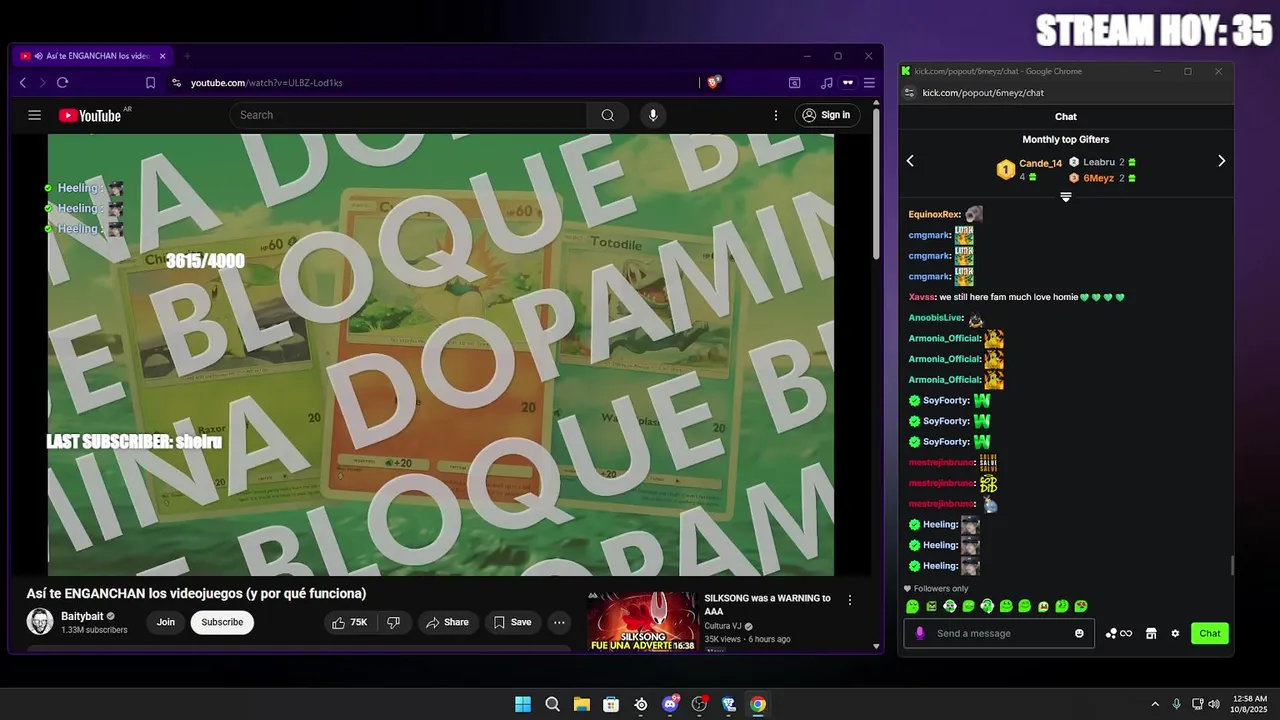View site info in Kick chat window
Viewport: 1280px width, 720px height.
[x=909, y=93]
